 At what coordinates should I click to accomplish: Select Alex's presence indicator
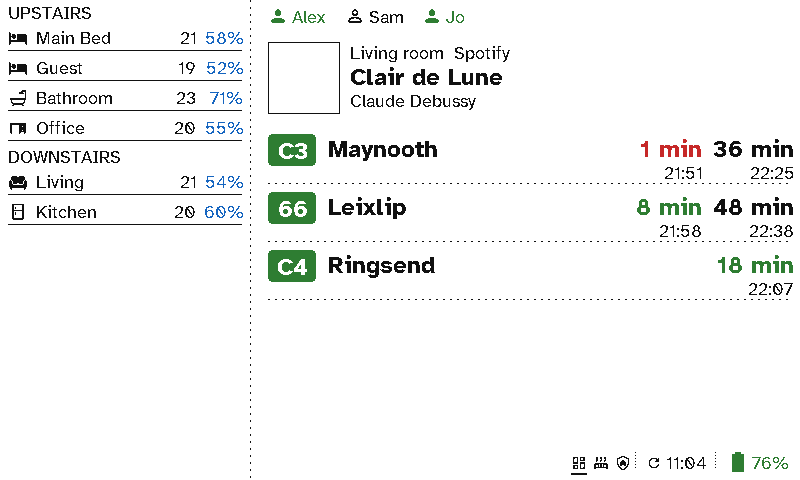point(298,17)
